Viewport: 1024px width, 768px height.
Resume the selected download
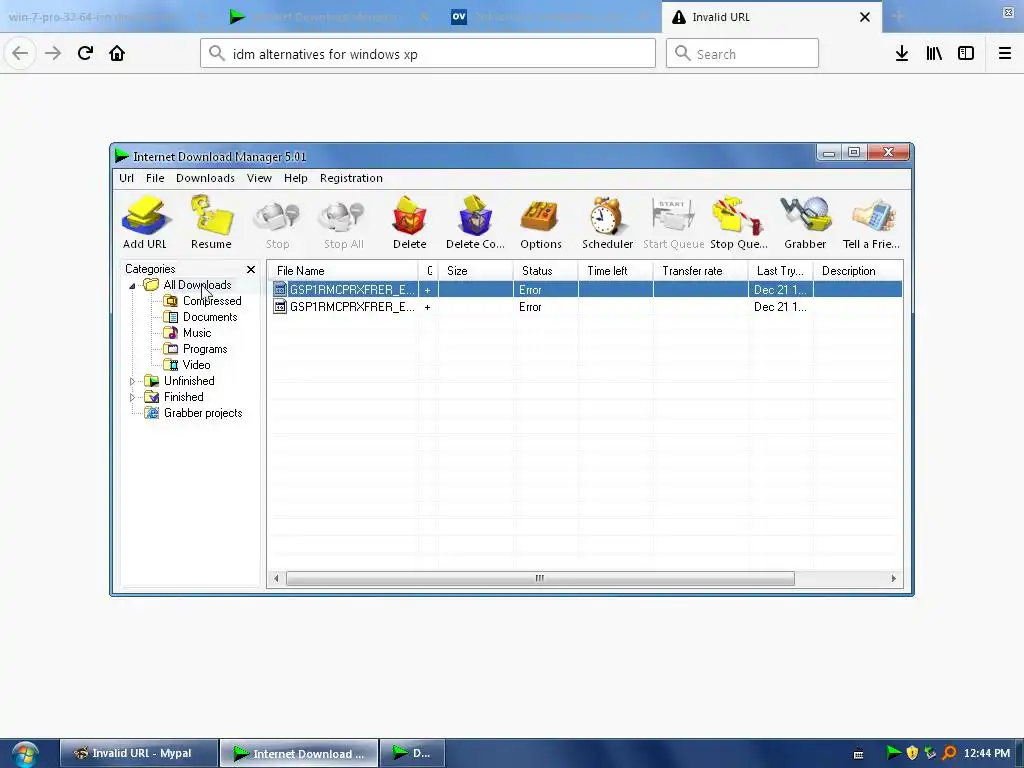point(211,222)
